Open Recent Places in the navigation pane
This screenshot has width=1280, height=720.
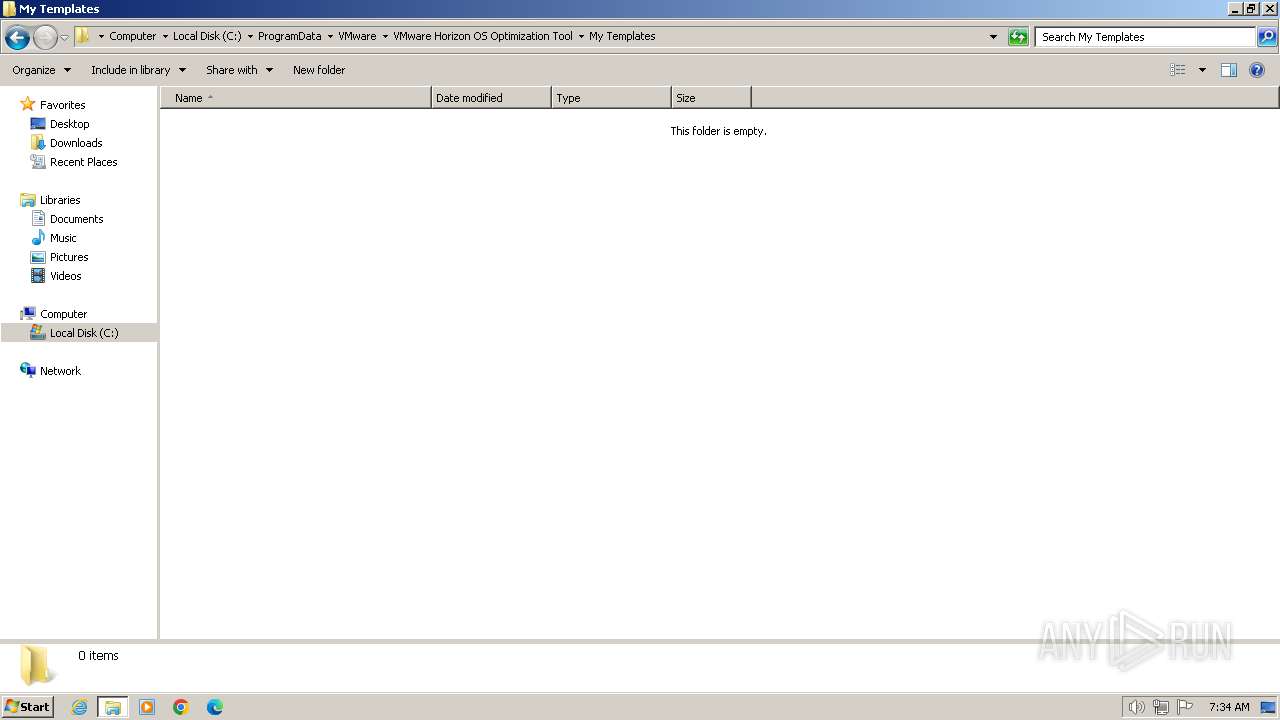[83, 162]
